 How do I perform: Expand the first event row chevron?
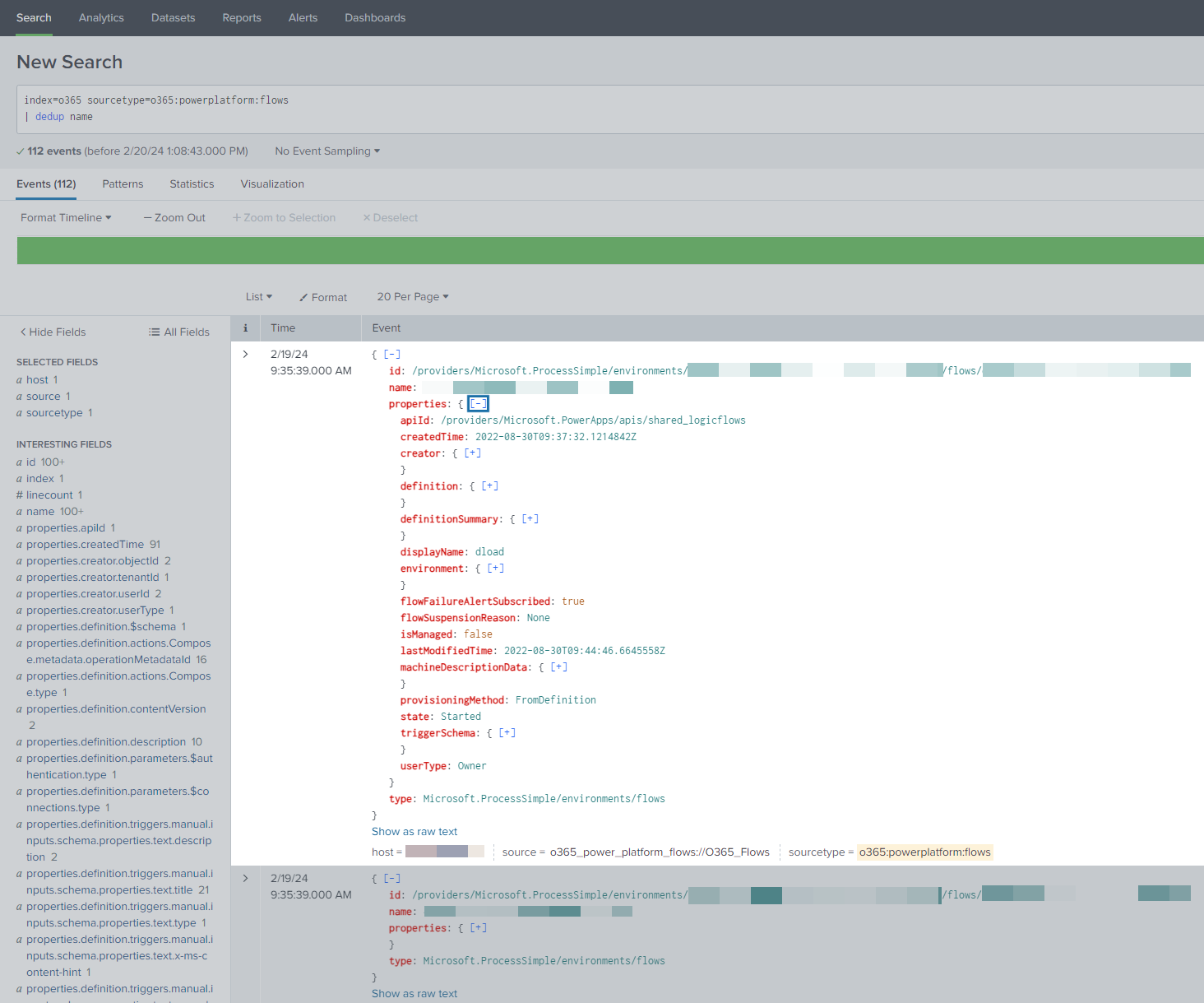click(245, 355)
